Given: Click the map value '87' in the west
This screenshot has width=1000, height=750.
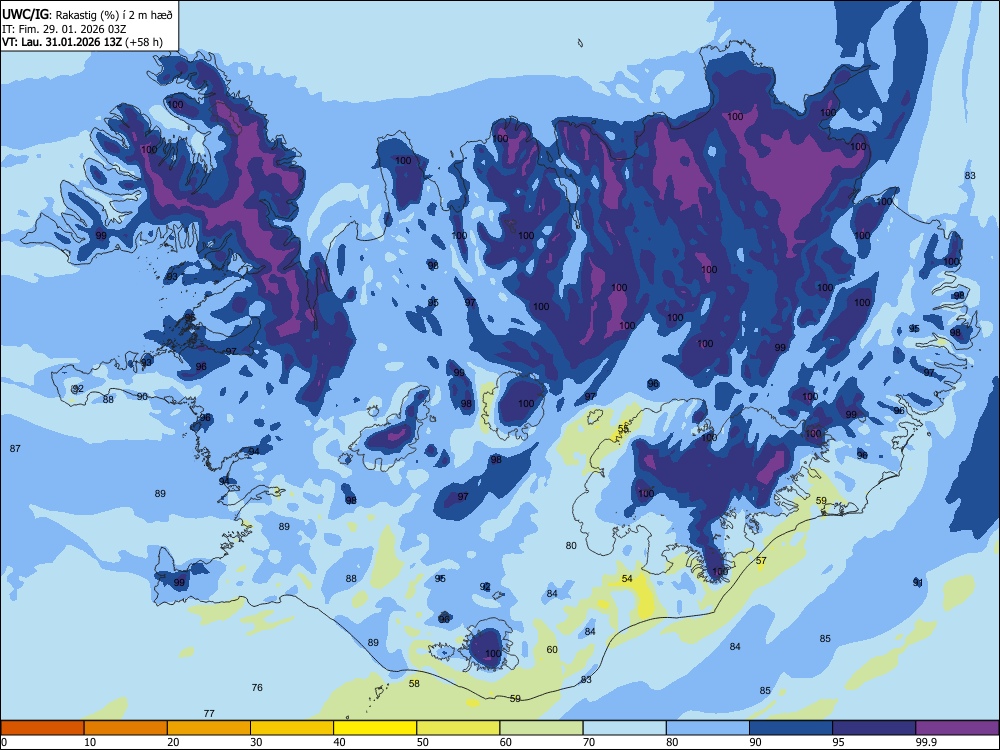Looking at the screenshot, I should pos(15,448).
